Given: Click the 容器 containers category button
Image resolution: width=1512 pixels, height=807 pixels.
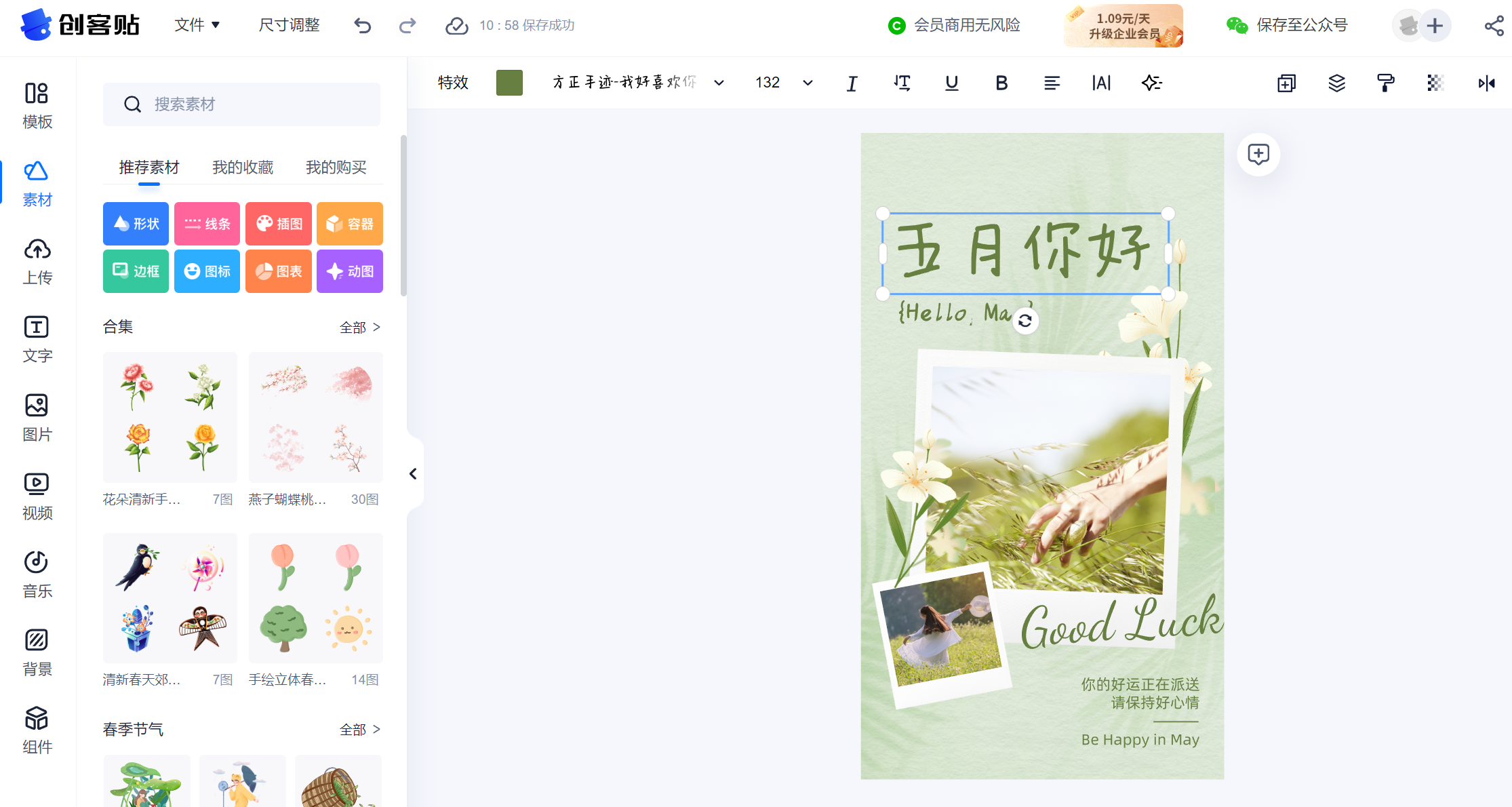Looking at the screenshot, I should [350, 224].
